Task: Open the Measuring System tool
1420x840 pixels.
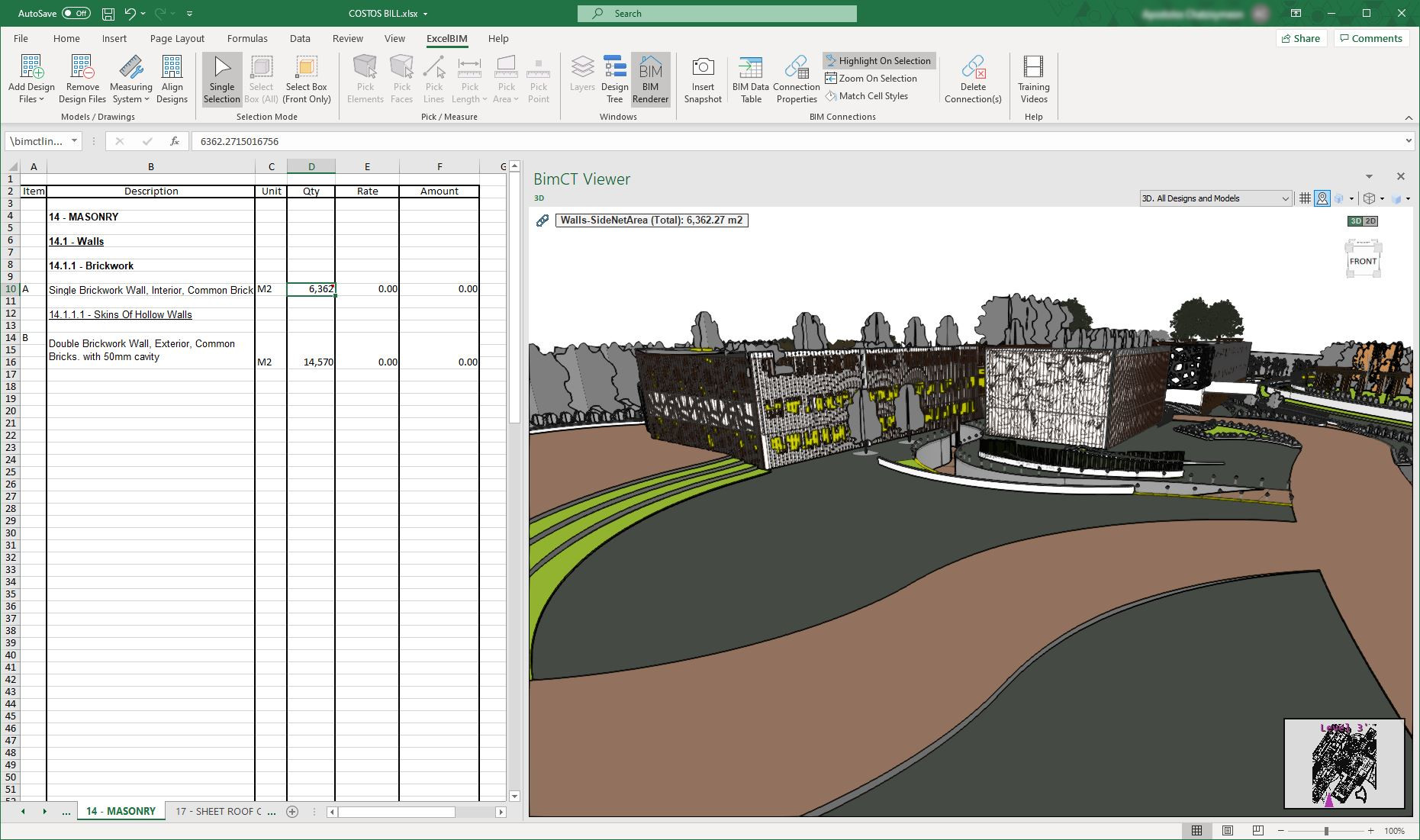Action: click(130, 79)
